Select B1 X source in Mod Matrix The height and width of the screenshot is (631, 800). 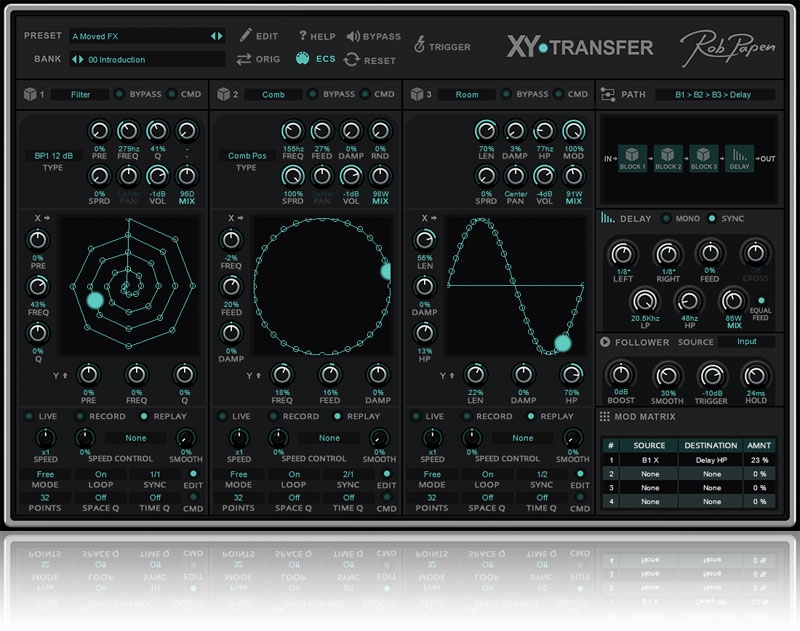tap(648, 460)
